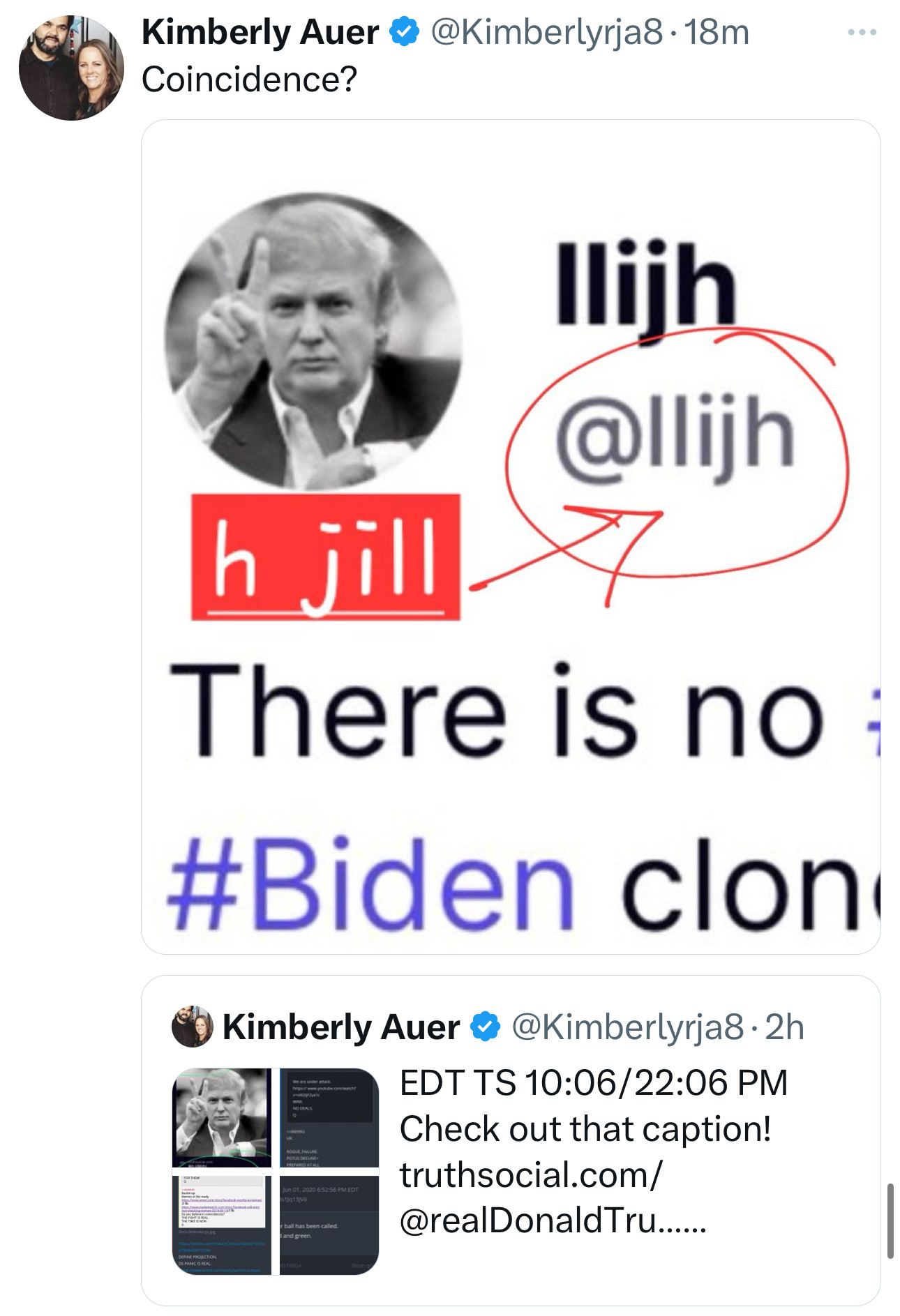Click the 2h timestamp in quoted tweet

pos(785,1027)
